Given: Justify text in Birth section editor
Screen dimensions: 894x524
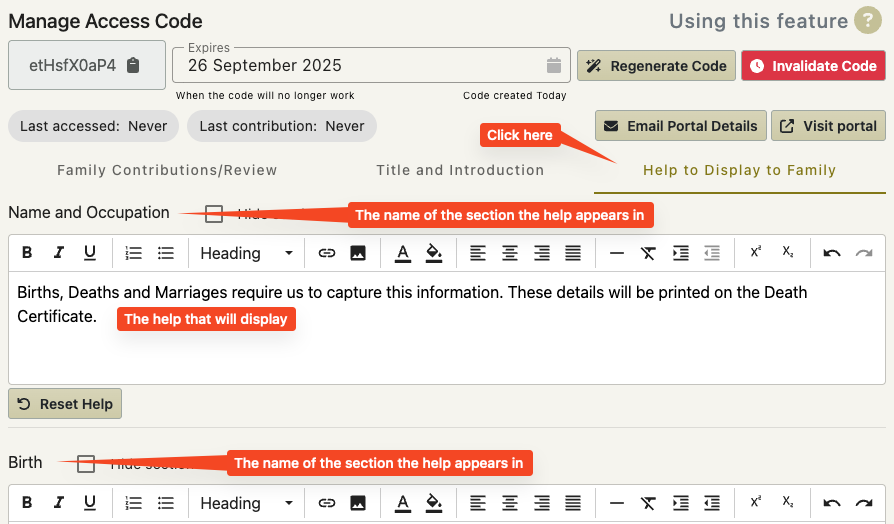Looking at the screenshot, I should 572,502.
